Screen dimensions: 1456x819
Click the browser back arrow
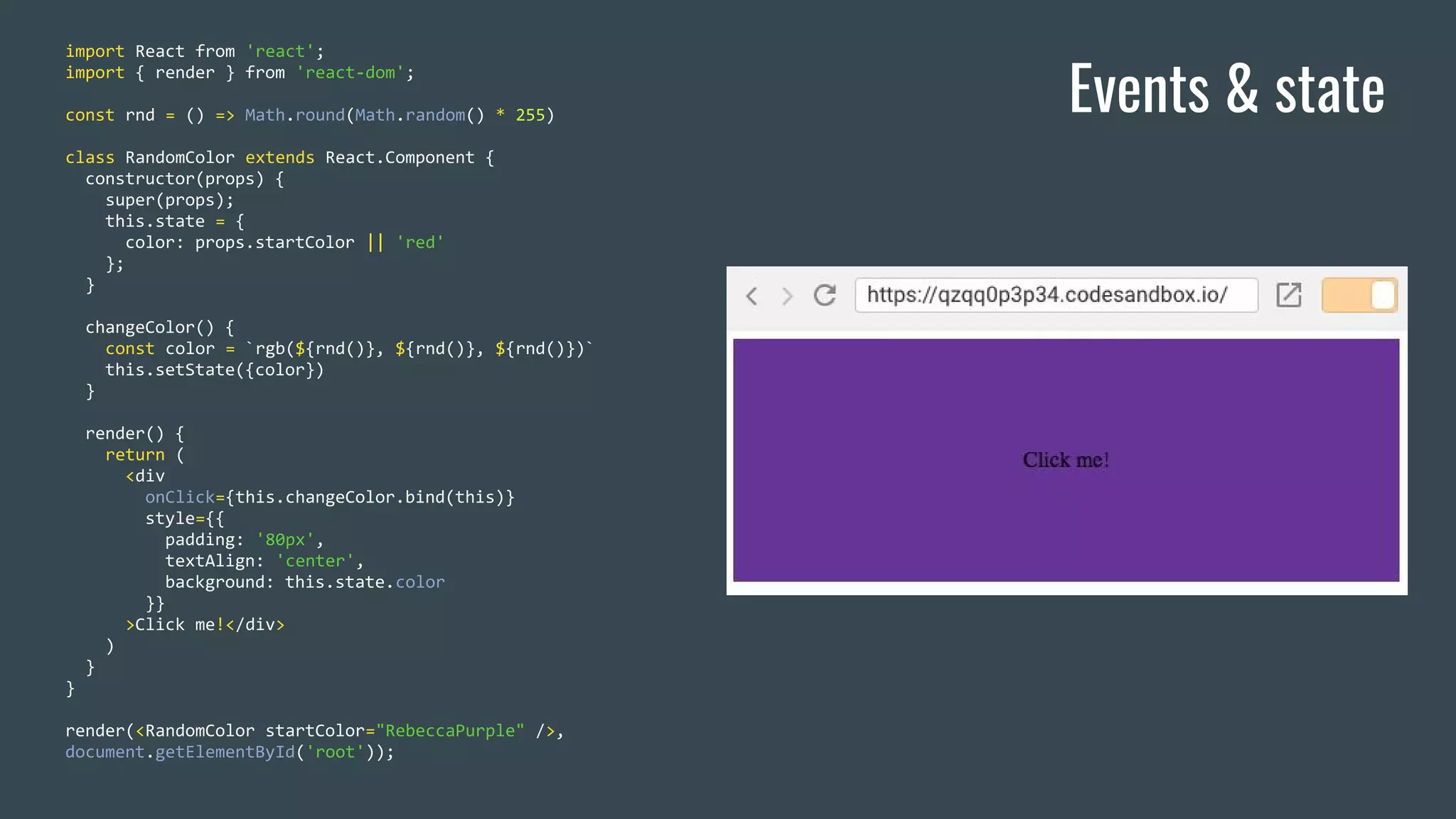[x=751, y=295]
